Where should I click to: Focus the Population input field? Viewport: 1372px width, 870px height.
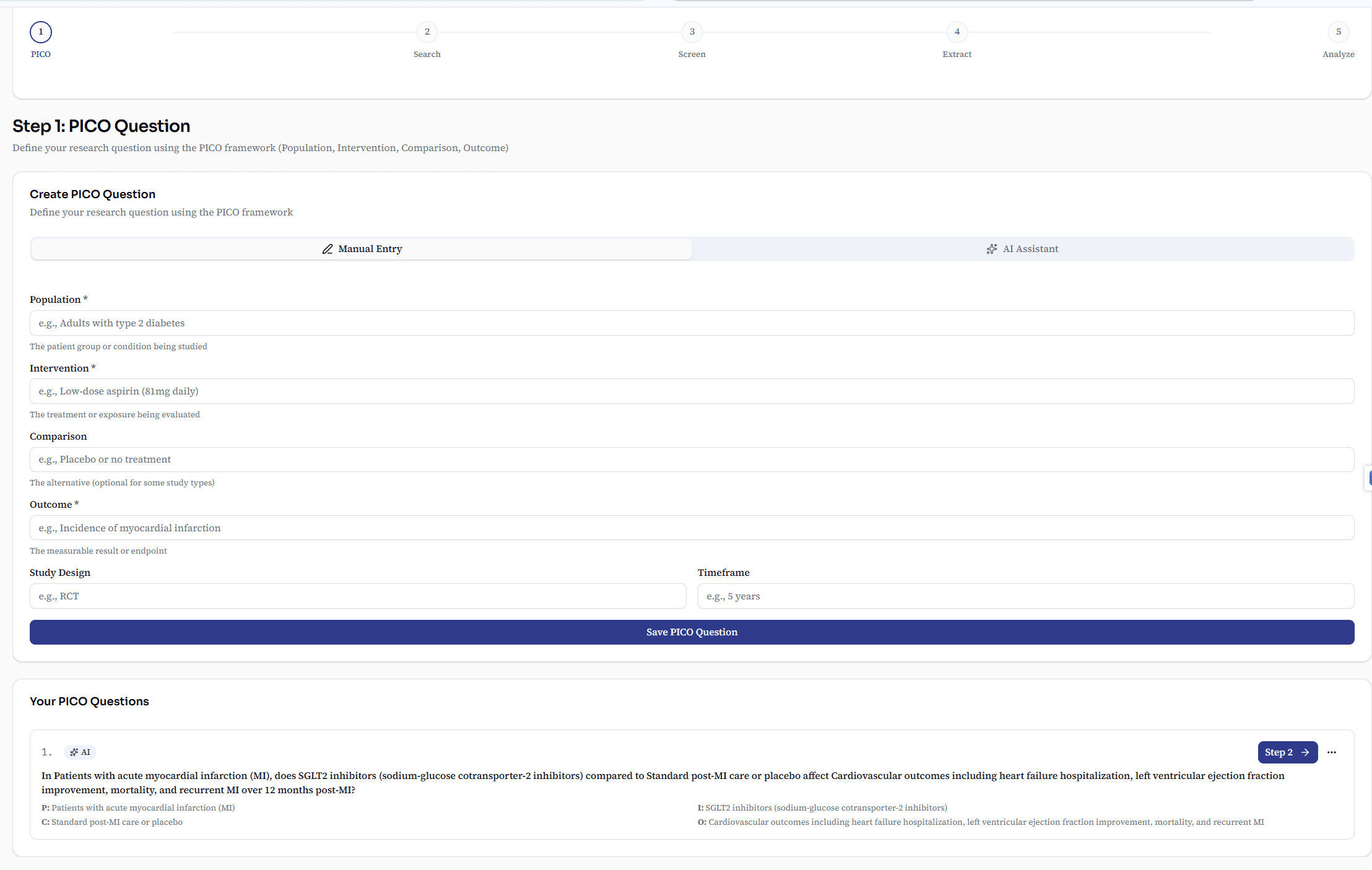[x=692, y=323]
